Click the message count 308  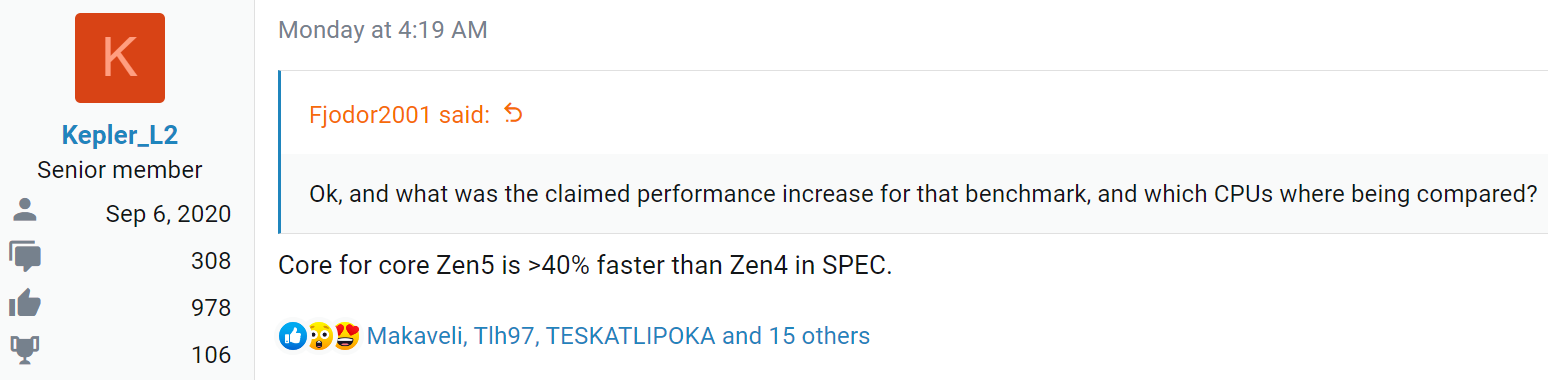[x=211, y=261]
